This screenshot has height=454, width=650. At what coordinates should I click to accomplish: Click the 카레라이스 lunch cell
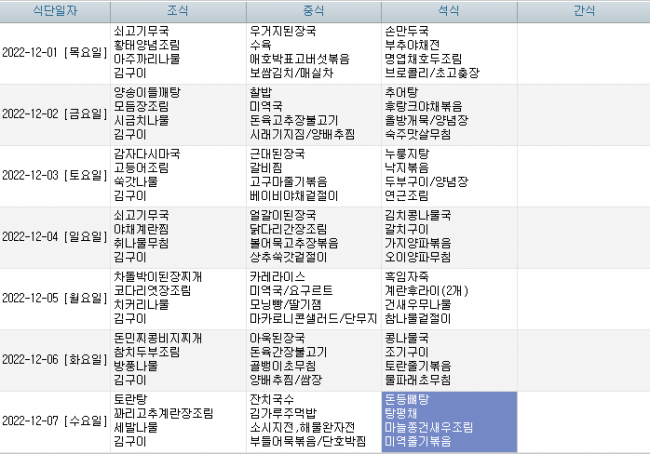pyautogui.click(x=313, y=298)
